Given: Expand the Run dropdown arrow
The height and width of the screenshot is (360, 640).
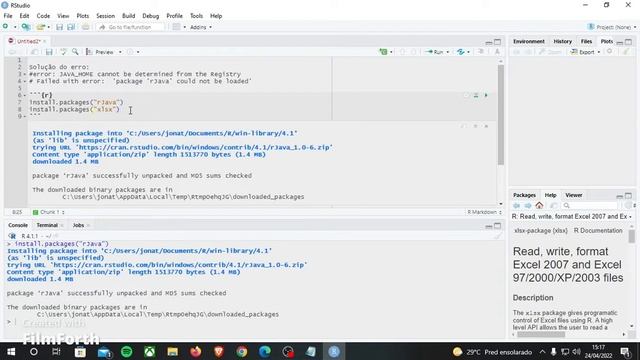Looking at the screenshot, I should 447,52.
